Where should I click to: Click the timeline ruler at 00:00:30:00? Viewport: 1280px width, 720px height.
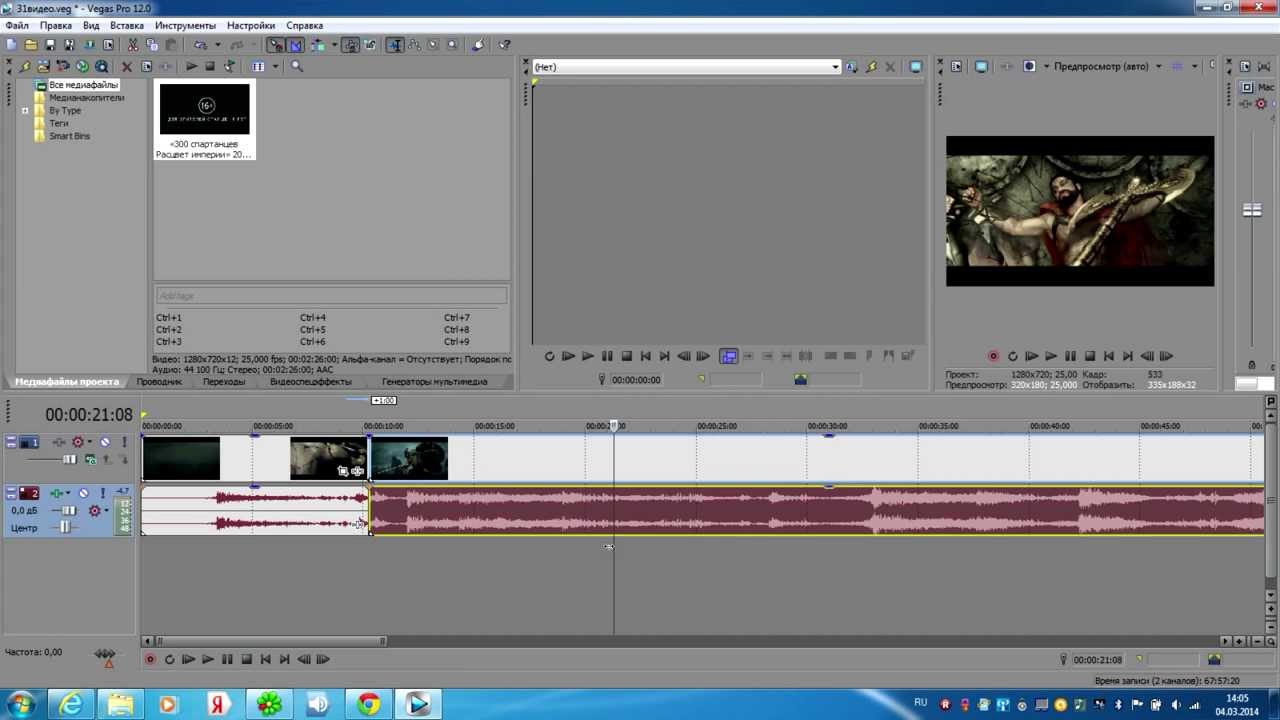(x=827, y=426)
